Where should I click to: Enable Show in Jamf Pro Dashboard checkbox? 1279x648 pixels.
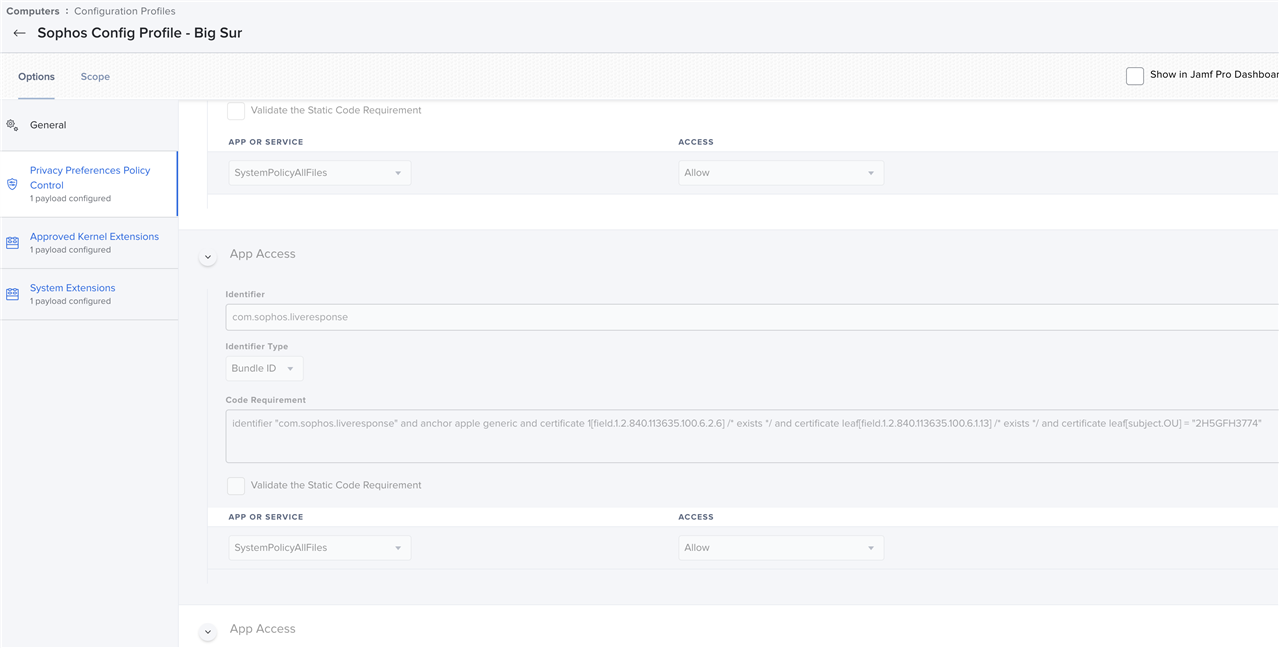click(1135, 75)
